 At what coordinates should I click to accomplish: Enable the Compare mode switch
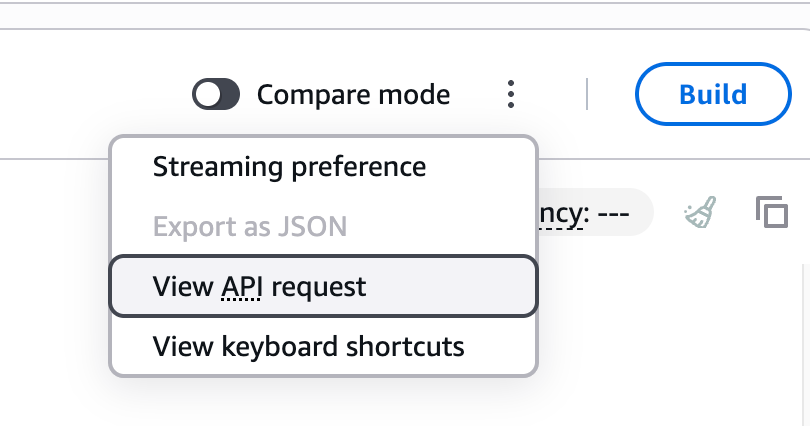[216, 95]
